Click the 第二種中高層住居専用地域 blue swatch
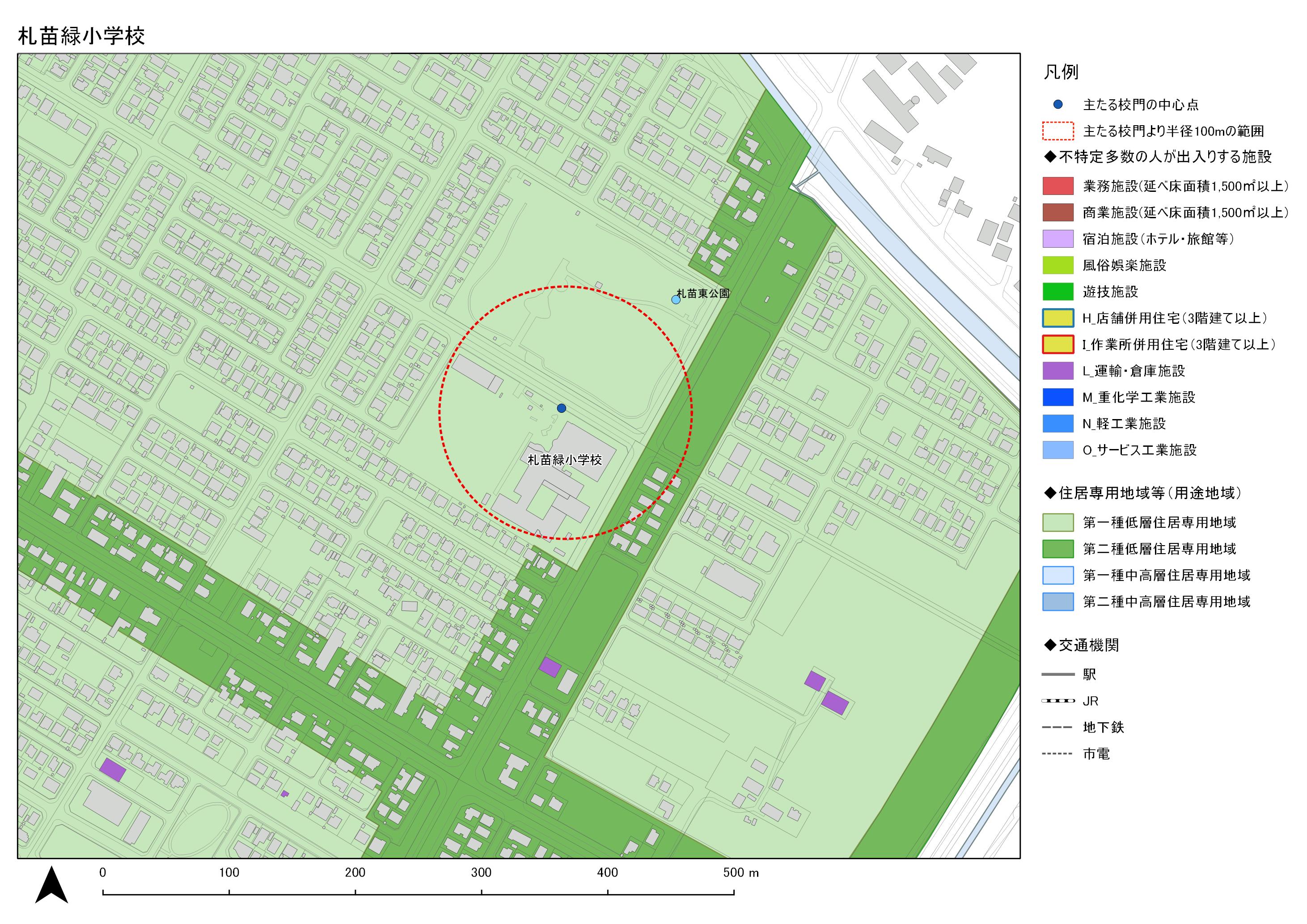The image size is (1307, 924). point(1057,602)
